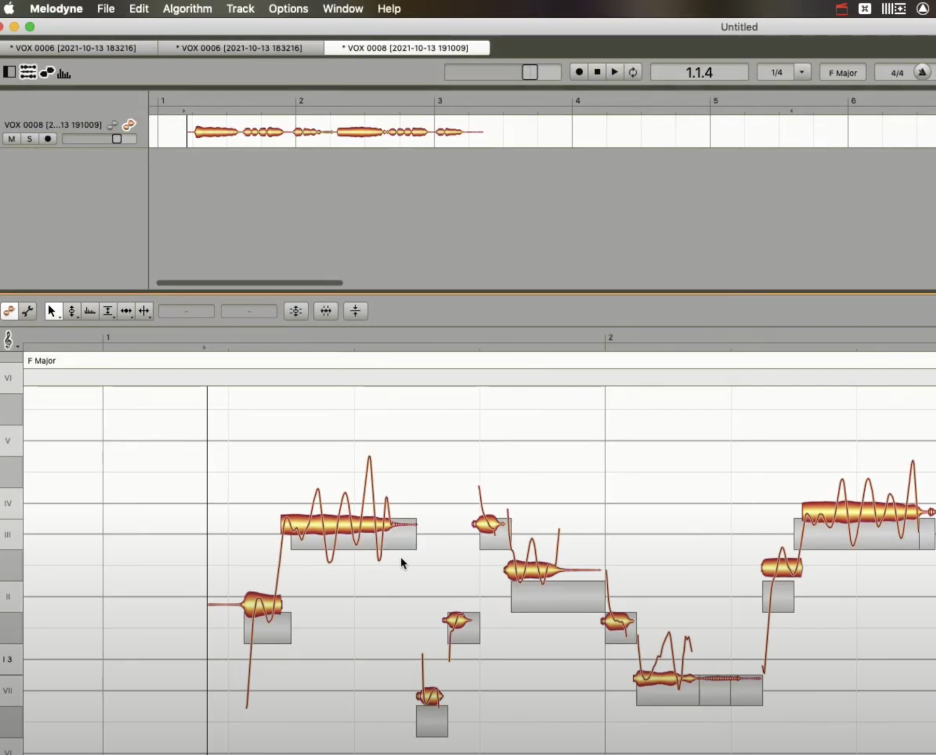Click the F Major key button
The width and height of the screenshot is (936, 755).
(x=842, y=73)
